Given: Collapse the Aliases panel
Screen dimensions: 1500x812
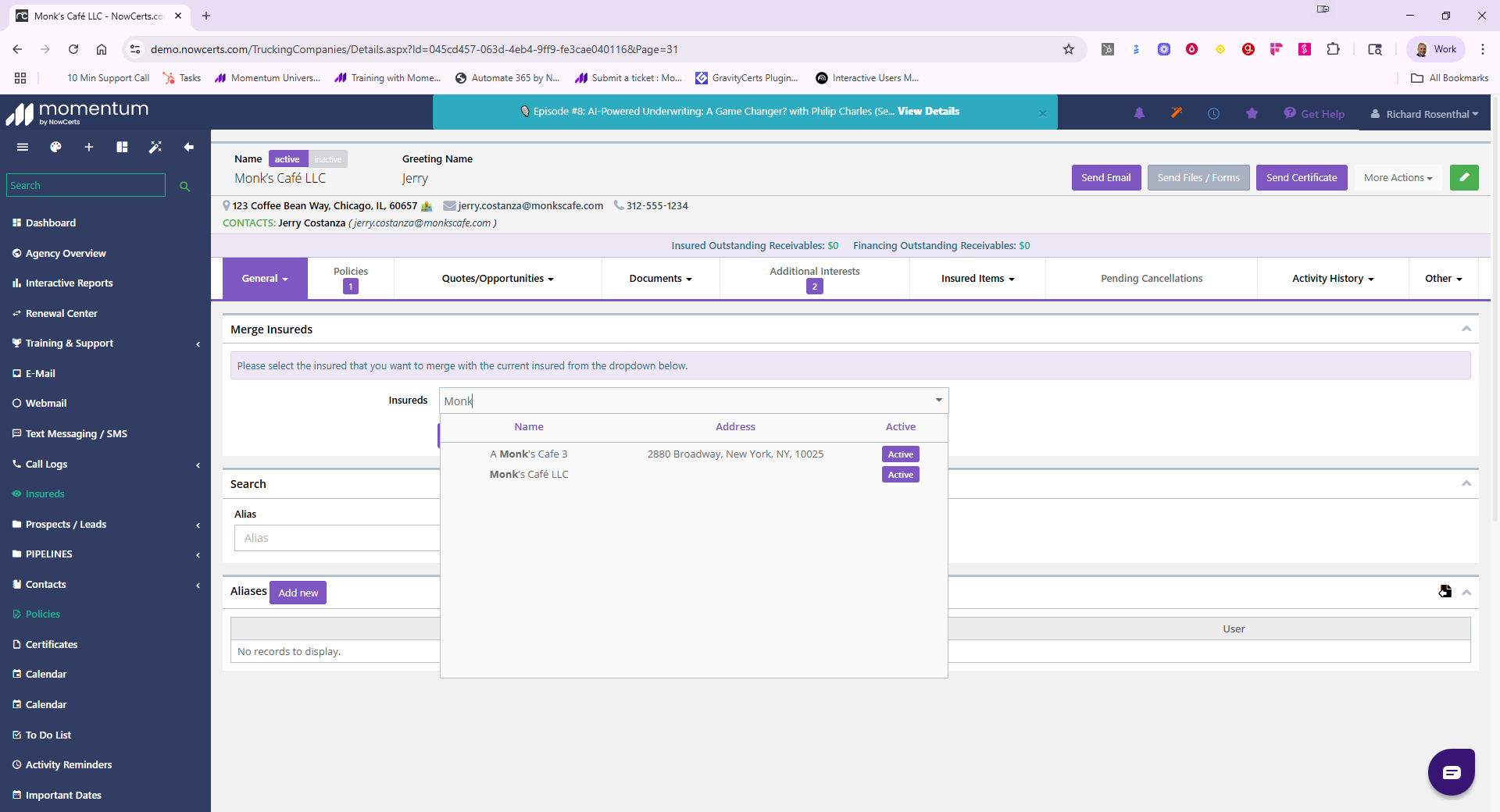Looking at the screenshot, I should pyautogui.click(x=1466, y=592).
